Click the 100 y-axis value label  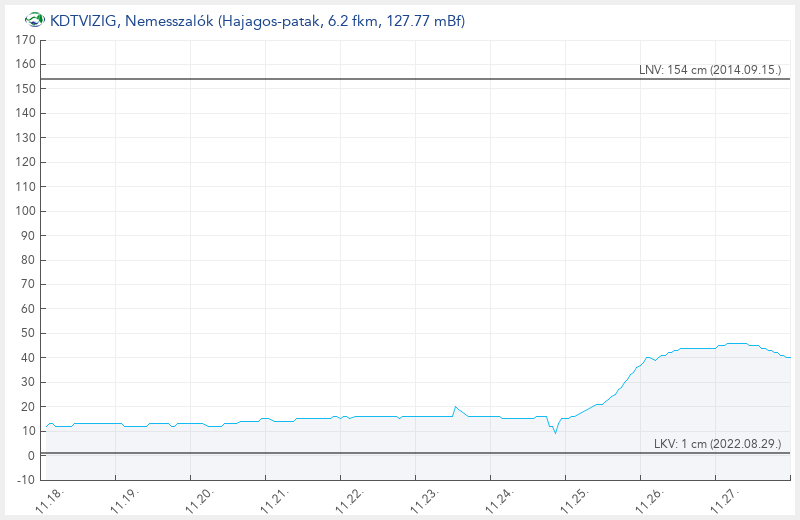point(25,211)
